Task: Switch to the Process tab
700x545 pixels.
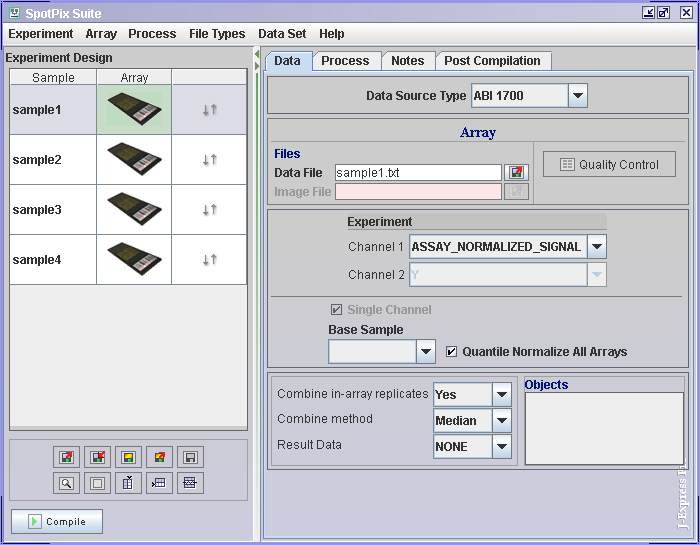Action: (346, 61)
